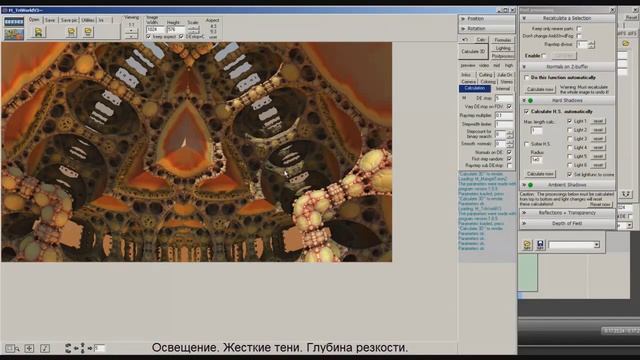This screenshot has height=360, width=640.
Task: Toggle the First step random checkbox
Action: [x=509, y=159]
